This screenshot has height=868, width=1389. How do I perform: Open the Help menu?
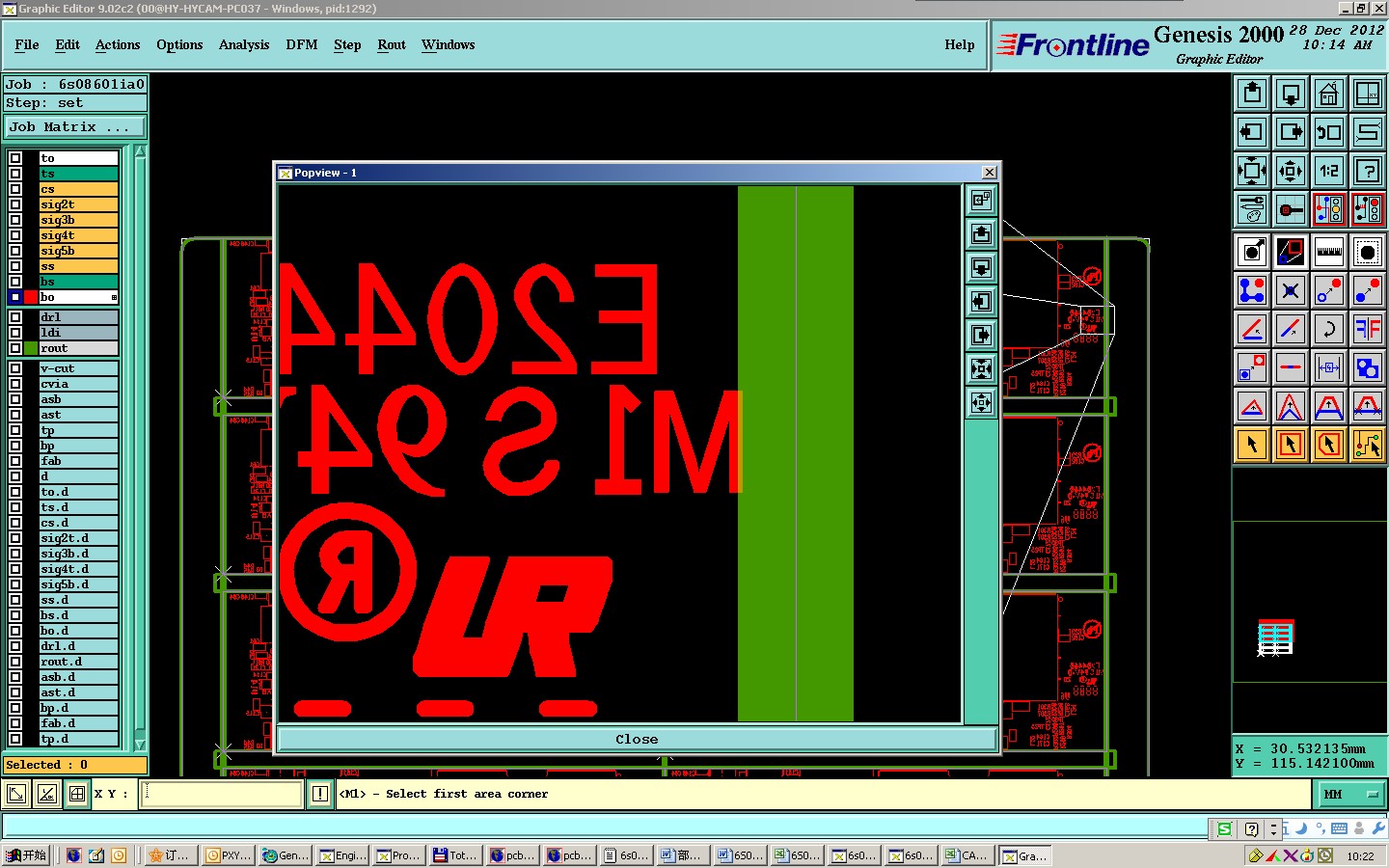[x=960, y=44]
